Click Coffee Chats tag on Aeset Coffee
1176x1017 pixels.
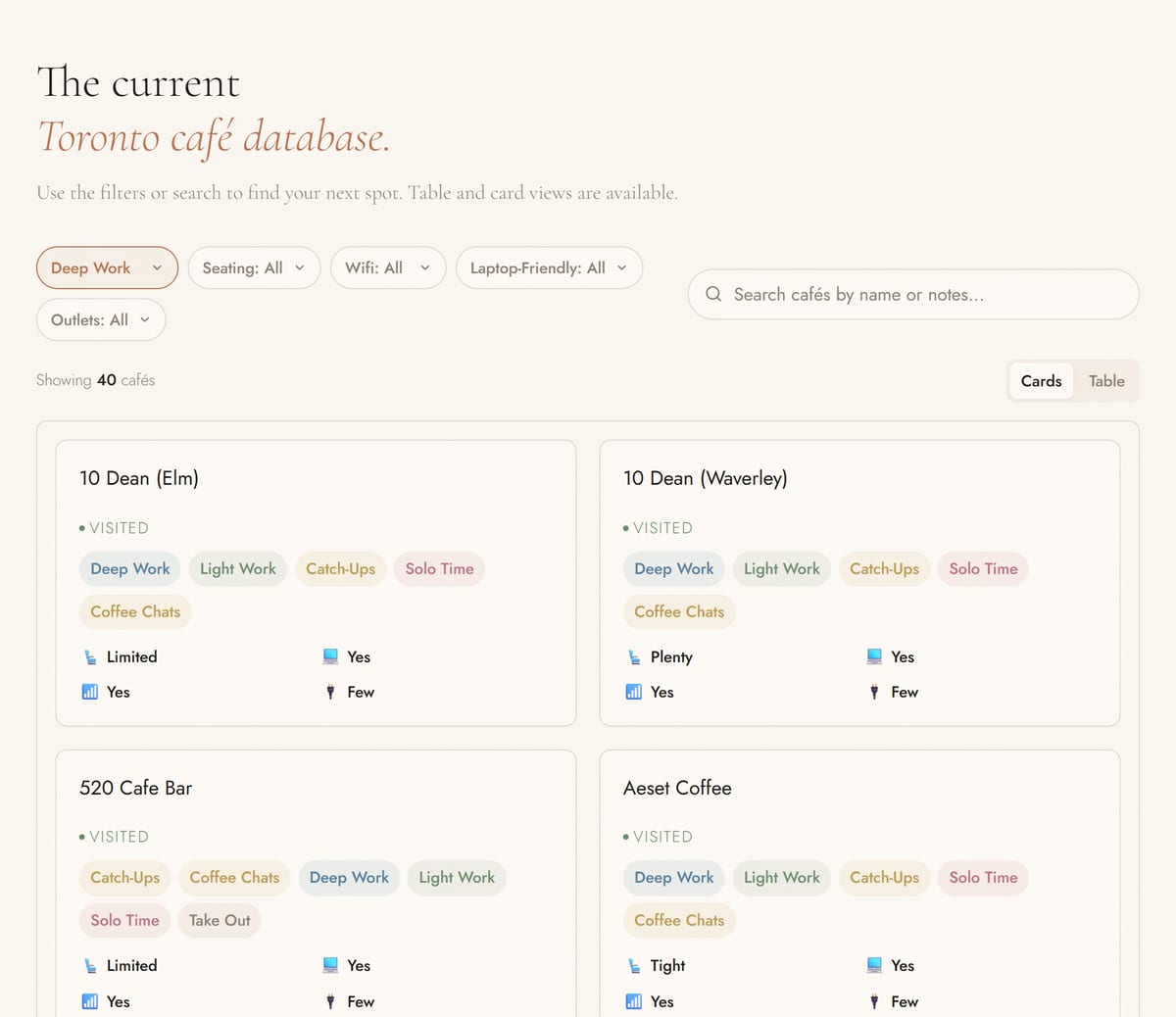click(x=679, y=920)
